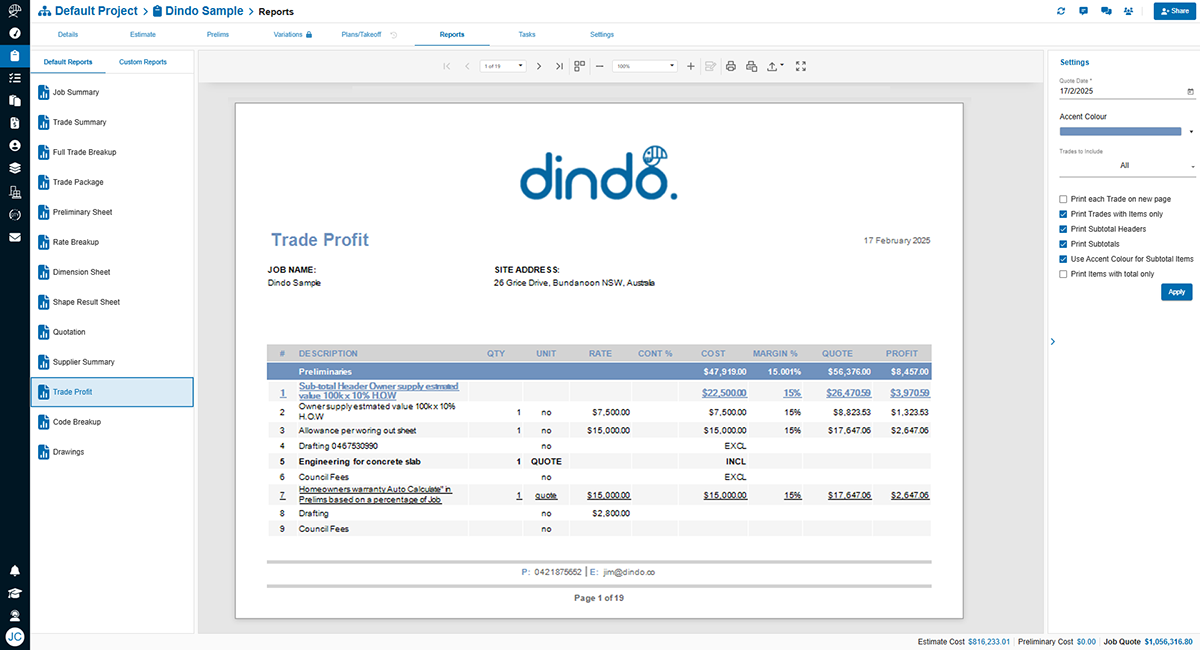Open the mail icon in left sidebar

(14, 237)
